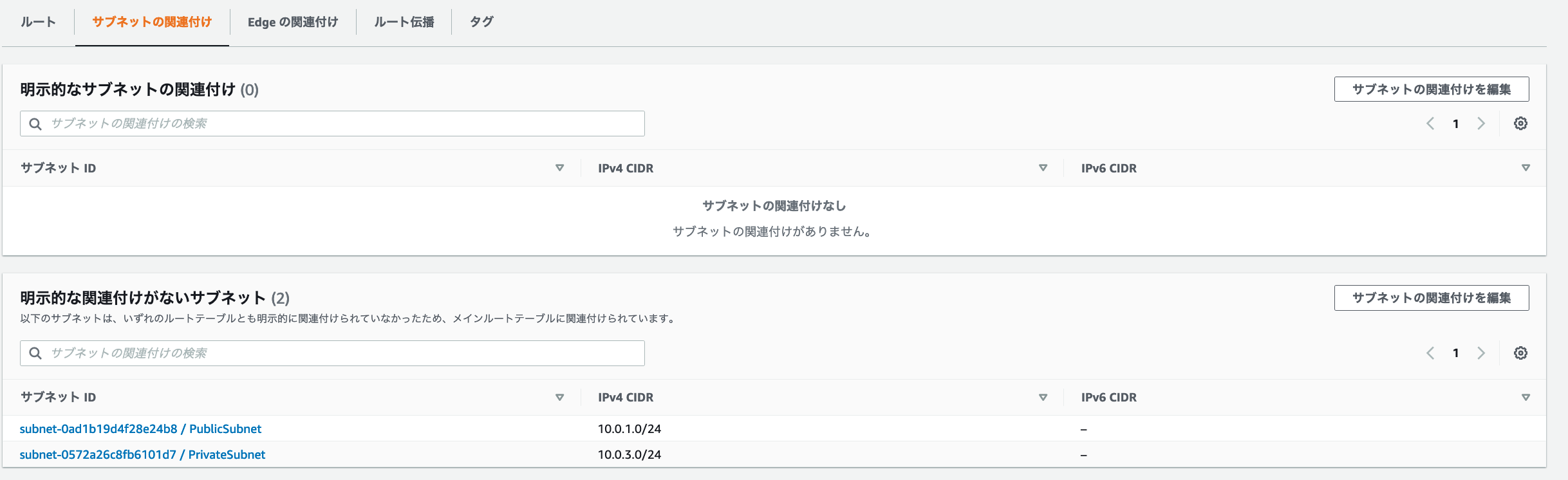Sort by IPv6 CIDR in the non-explicit subnets table
This screenshot has width=1568, height=480.
tap(1526, 398)
